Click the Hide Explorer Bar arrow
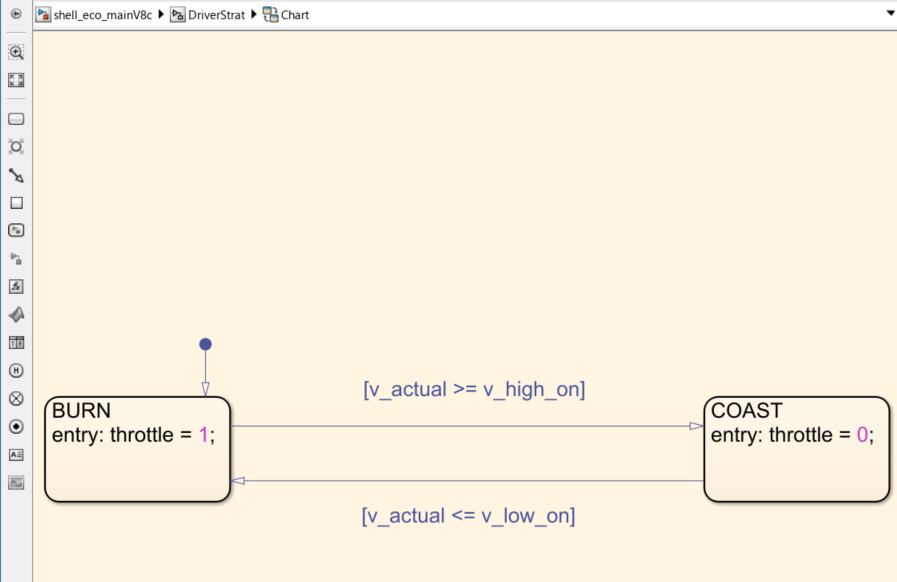The height and width of the screenshot is (582, 897). 16,14
